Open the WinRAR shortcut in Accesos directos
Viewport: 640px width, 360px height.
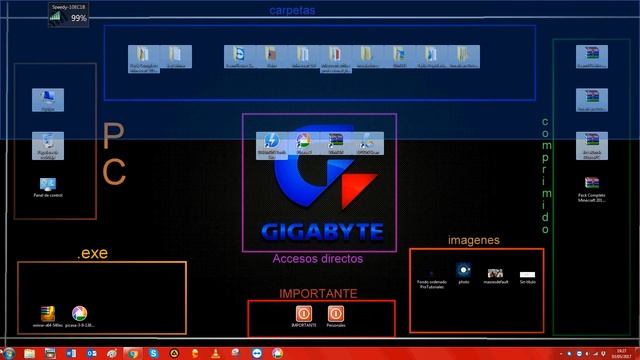point(336,144)
